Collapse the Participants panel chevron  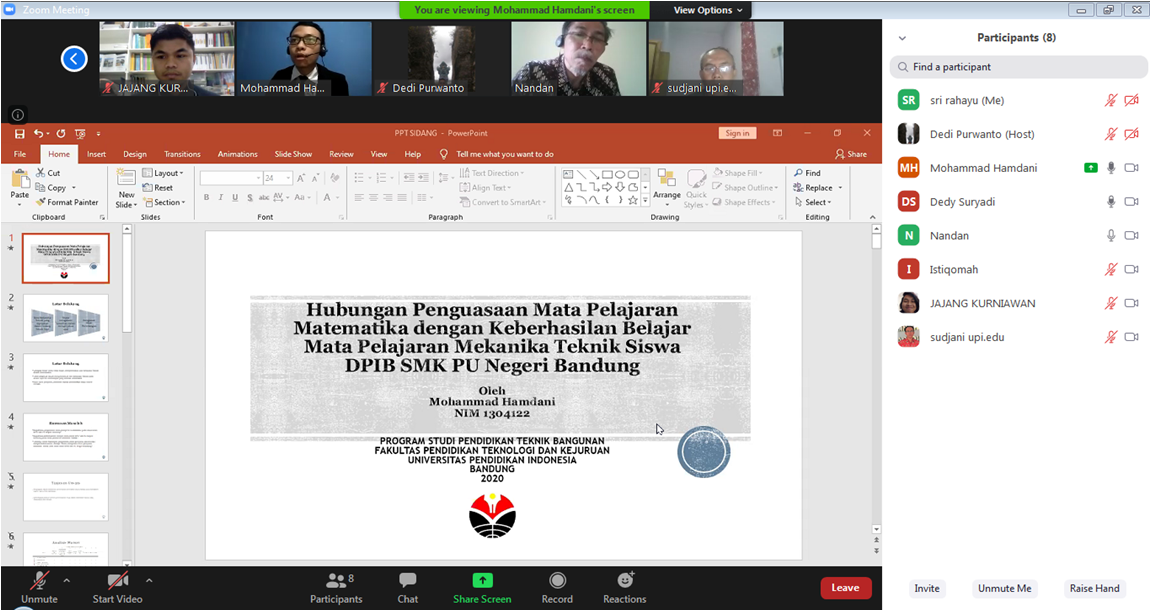tap(902, 38)
